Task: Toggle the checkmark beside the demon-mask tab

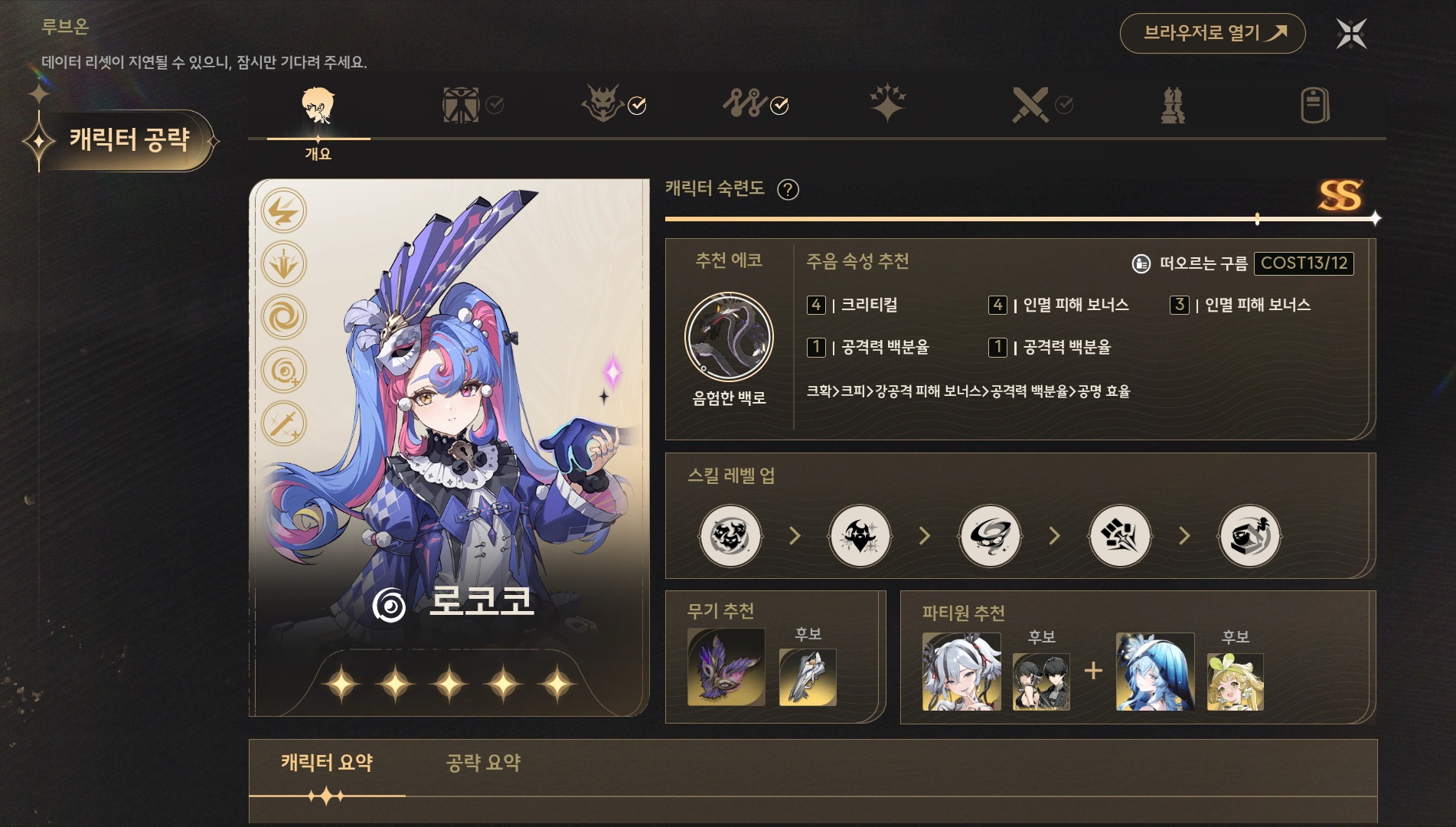Action: pos(637,106)
